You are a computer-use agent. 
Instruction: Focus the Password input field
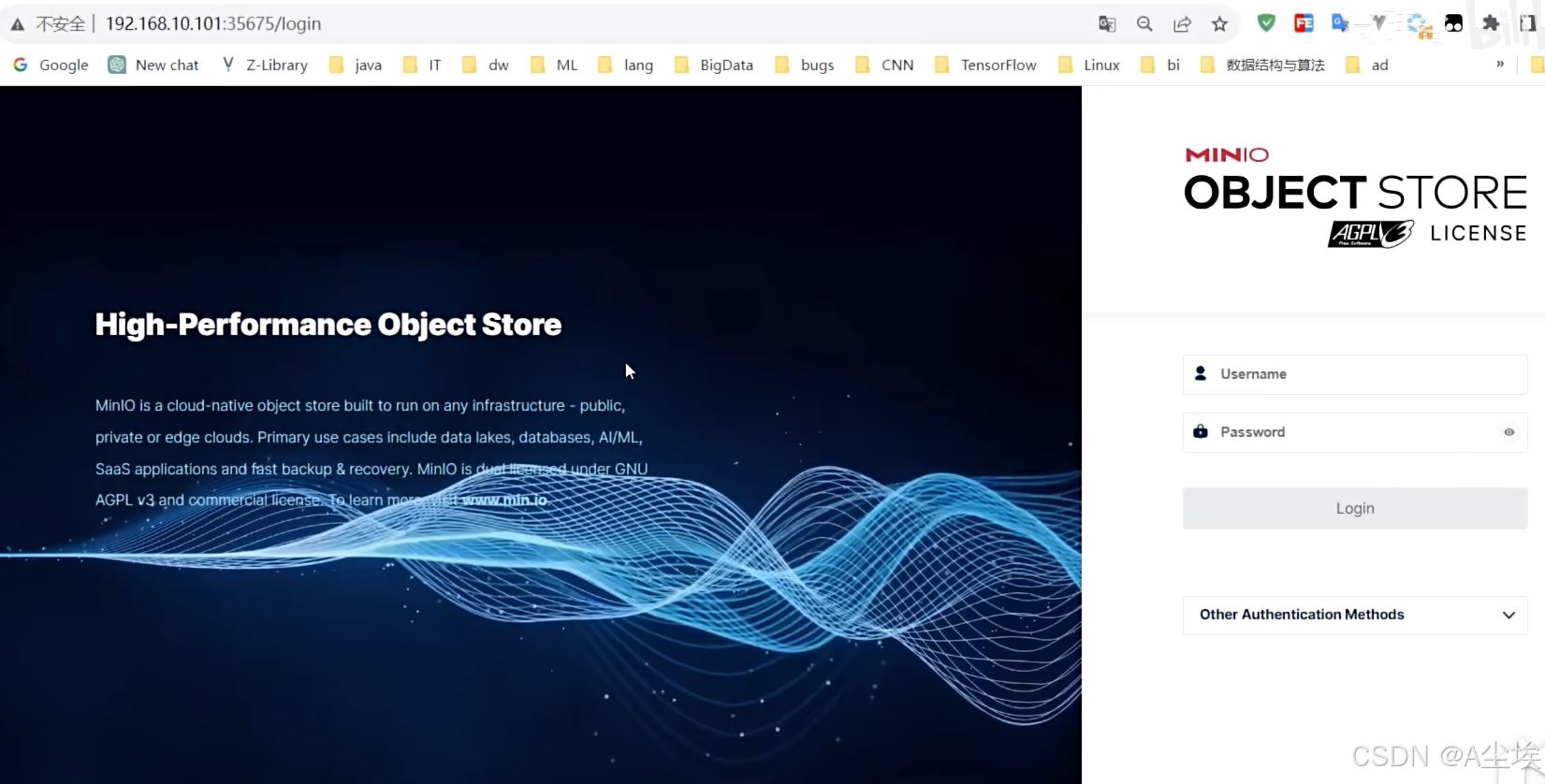coord(1348,432)
